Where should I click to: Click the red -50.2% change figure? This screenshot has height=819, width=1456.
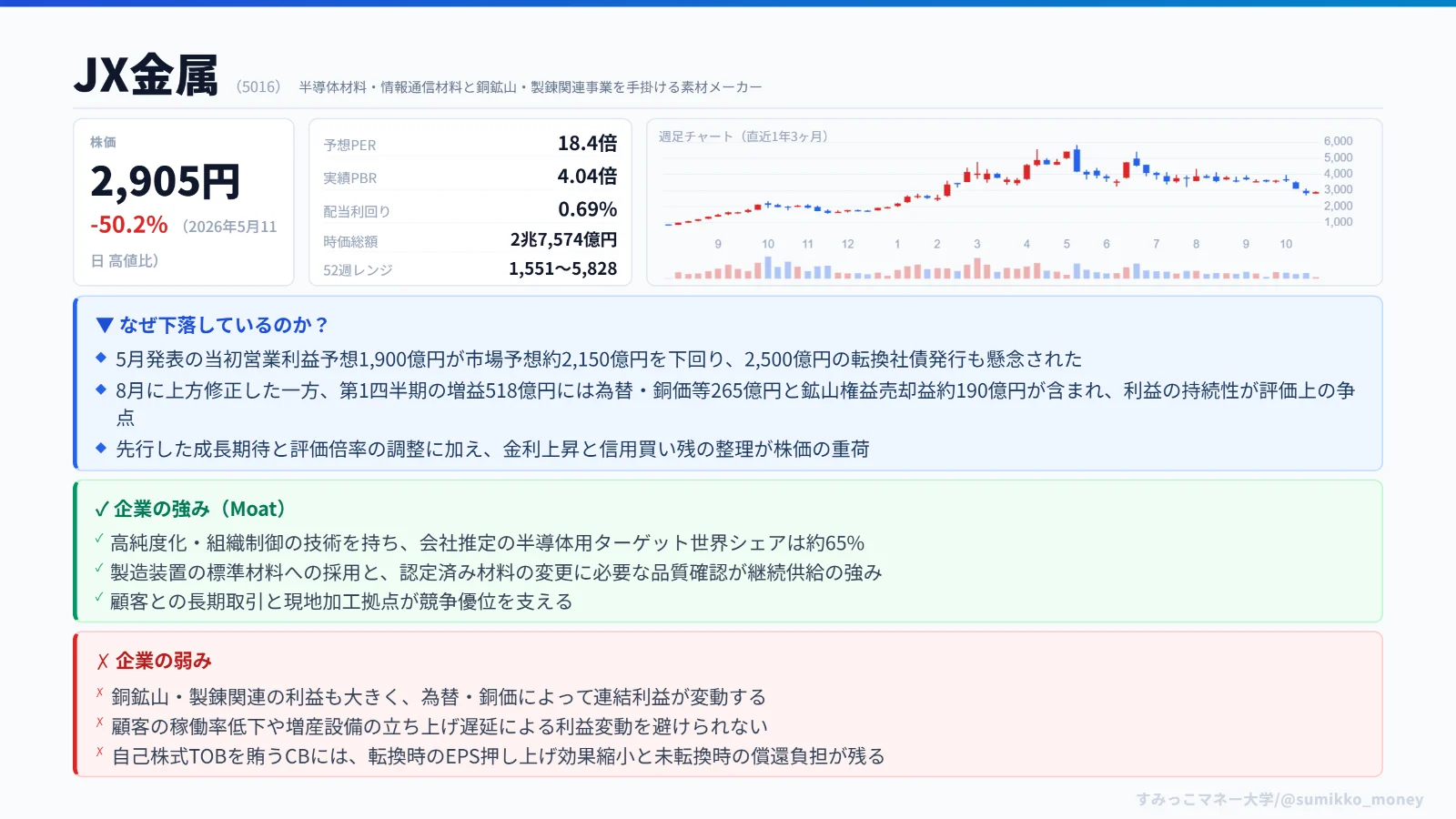point(129,225)
